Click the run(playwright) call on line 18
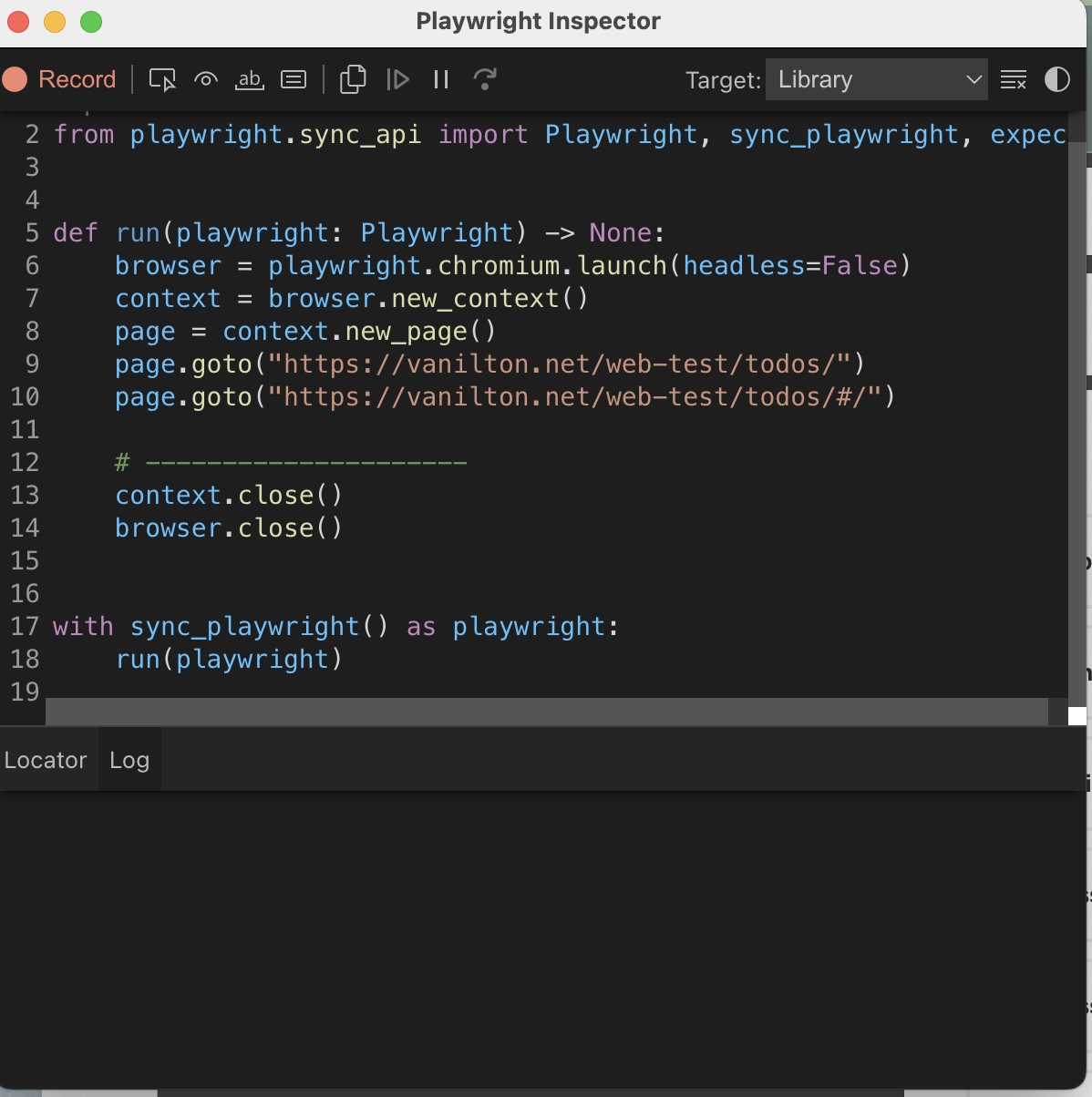The image size is (1092, 1097). pyautogui.click(x=229, y=659)
